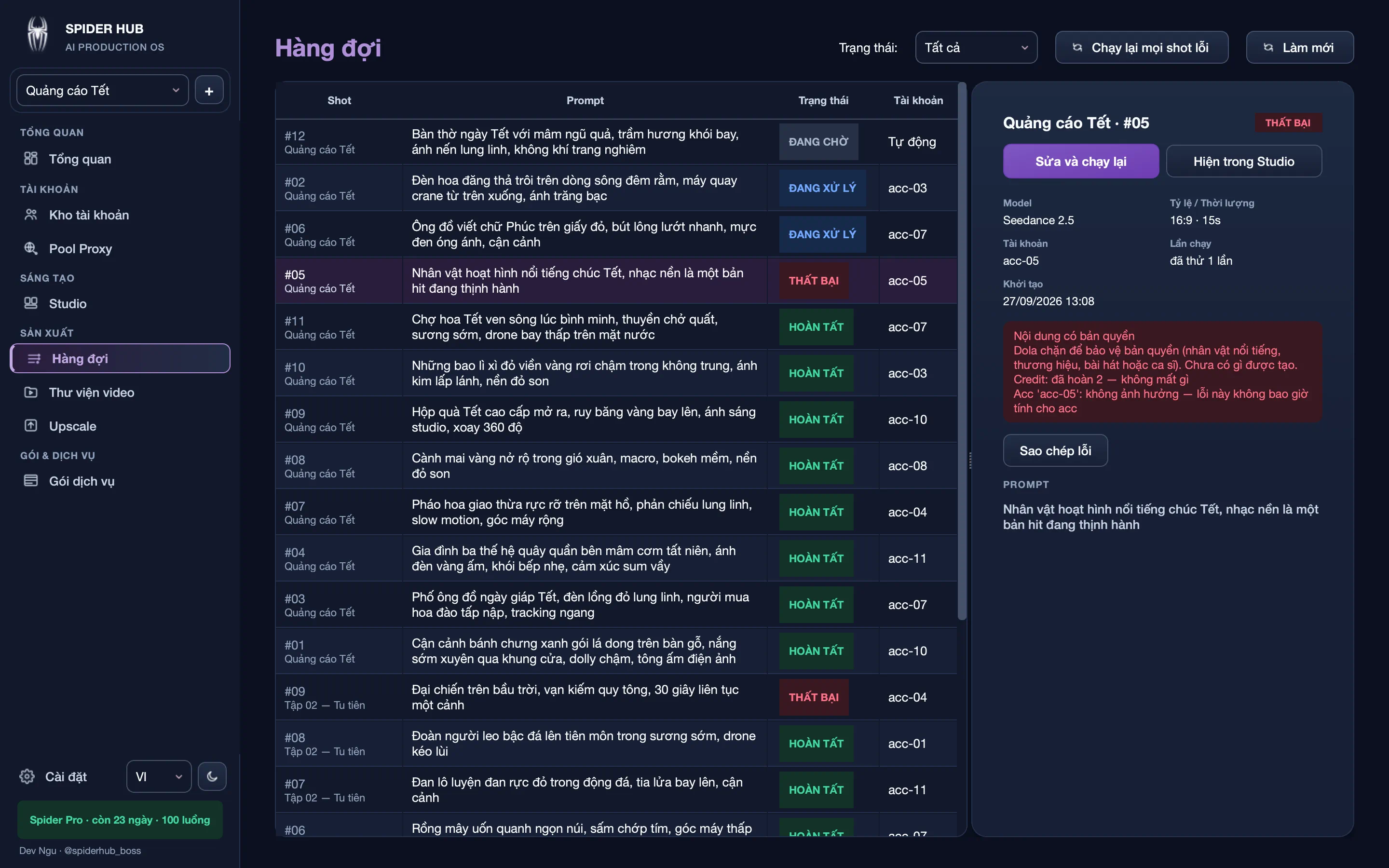Click the Gói dịch vụ card icon
This screenshot has width=1389, height=868.
31,480
